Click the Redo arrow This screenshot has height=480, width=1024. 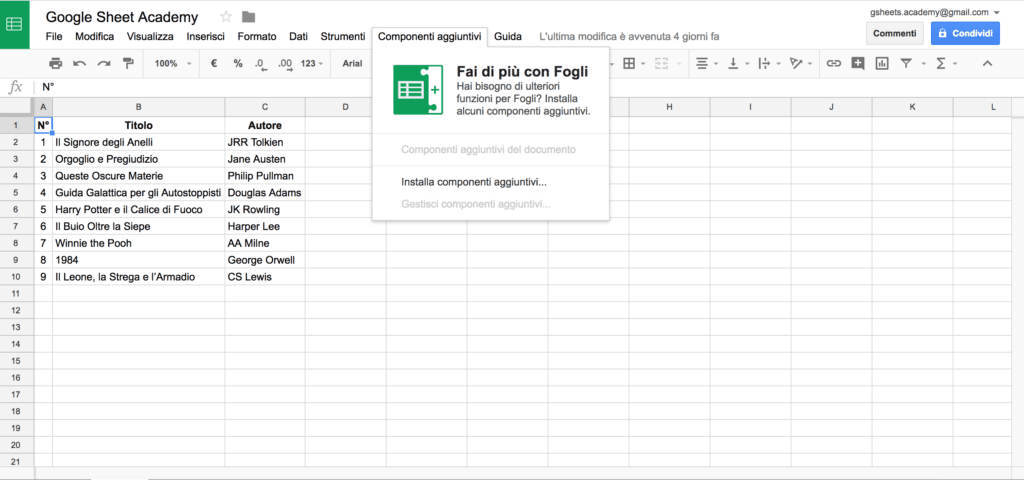click(x=104, y=63)
